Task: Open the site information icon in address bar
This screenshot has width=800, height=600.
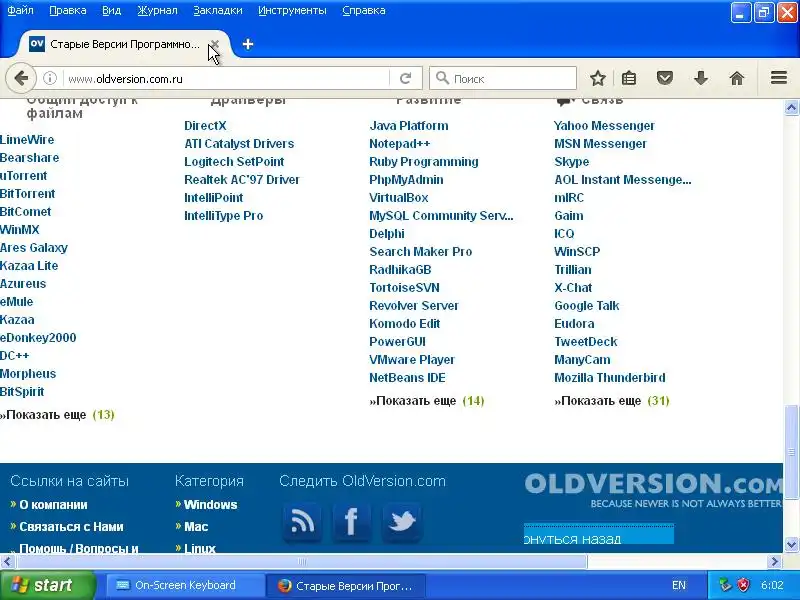Action: pyautogui.click(x=49, y=78)
